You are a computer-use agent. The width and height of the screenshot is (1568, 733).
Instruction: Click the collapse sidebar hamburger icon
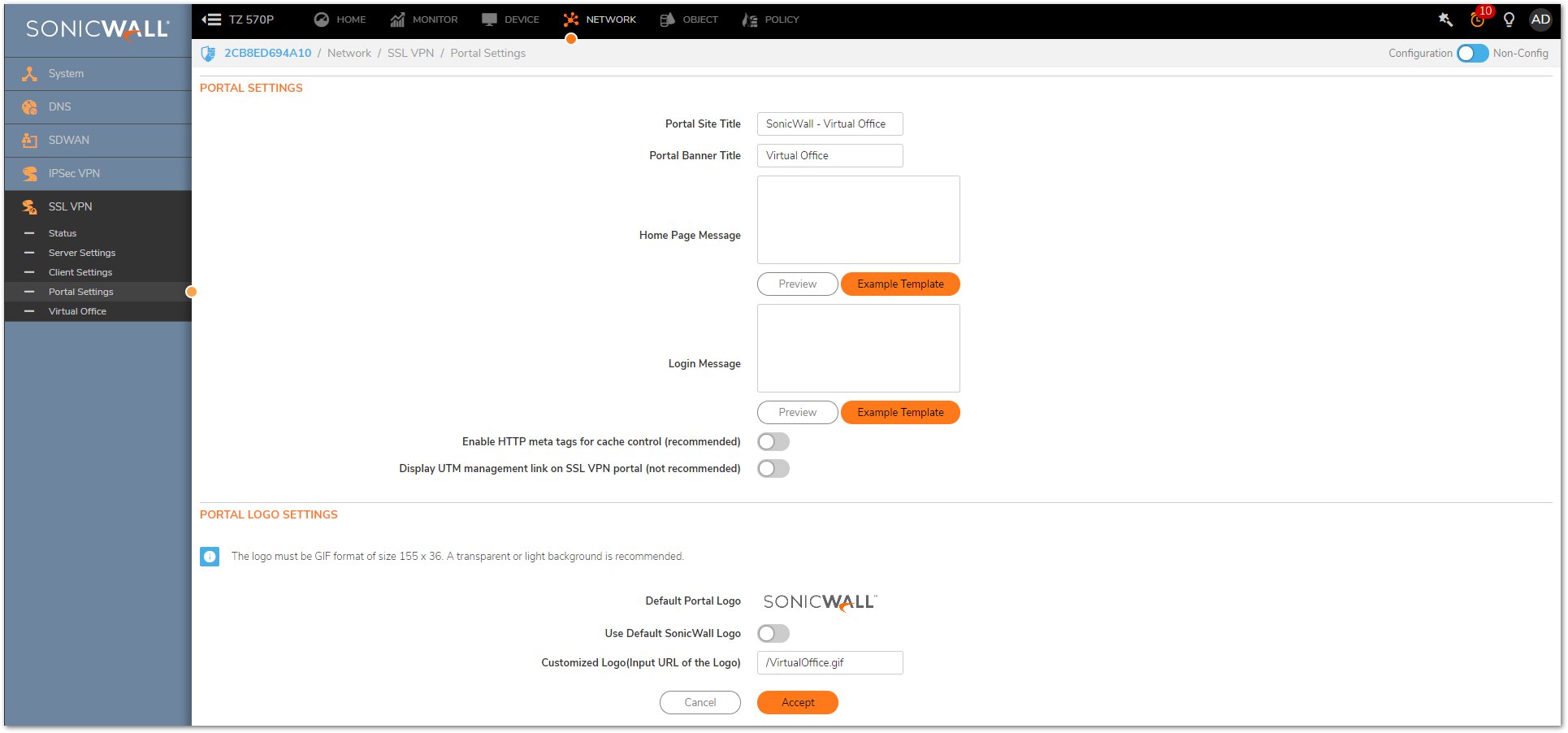click(x=211, y=20)
